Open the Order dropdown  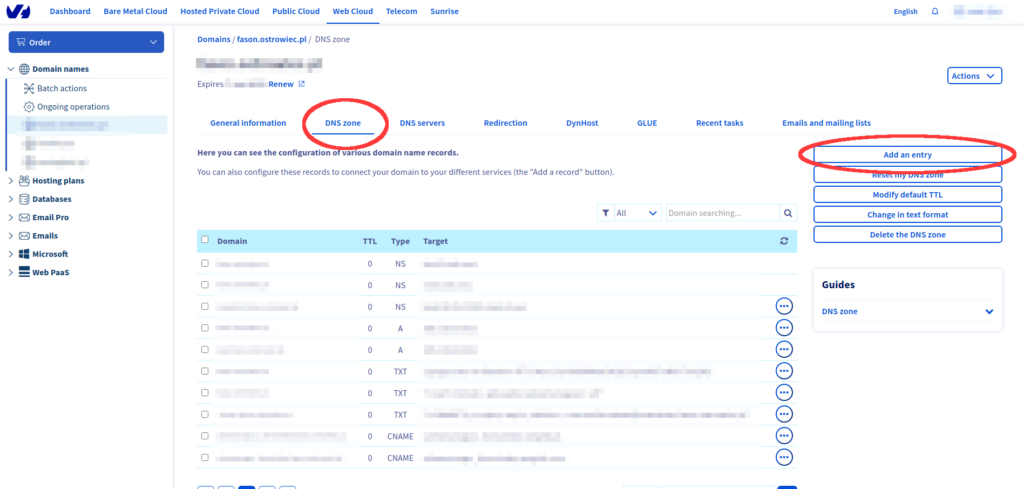(x=85, y=42)
